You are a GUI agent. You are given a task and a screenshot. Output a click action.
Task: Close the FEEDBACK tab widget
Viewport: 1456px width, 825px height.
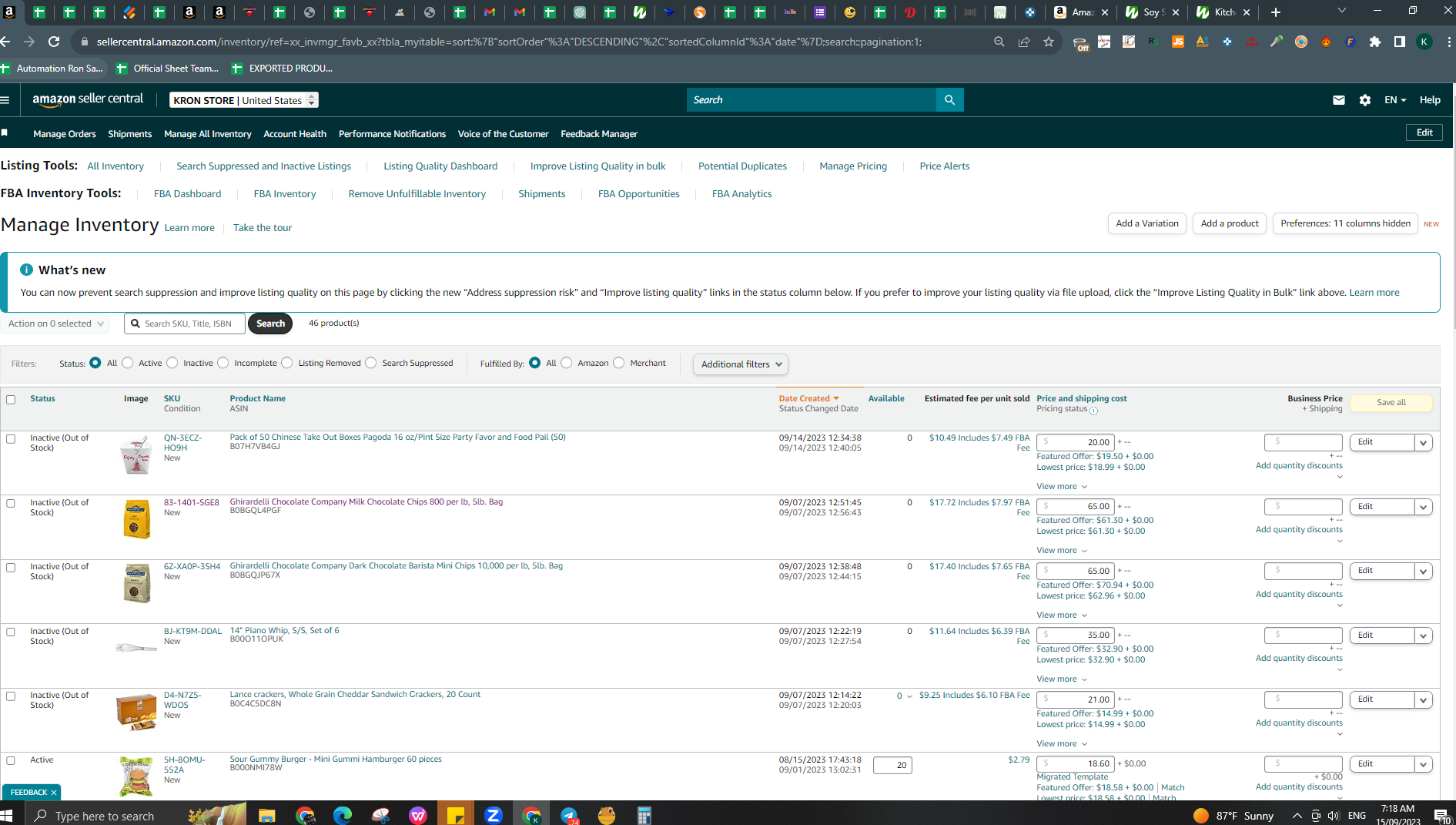[54, 793]
